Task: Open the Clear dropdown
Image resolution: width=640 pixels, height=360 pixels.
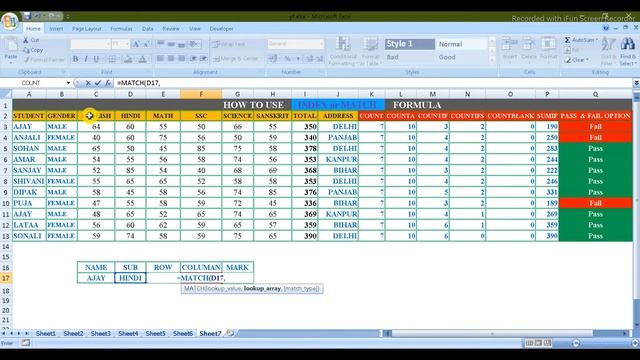Action: (577, 60)
